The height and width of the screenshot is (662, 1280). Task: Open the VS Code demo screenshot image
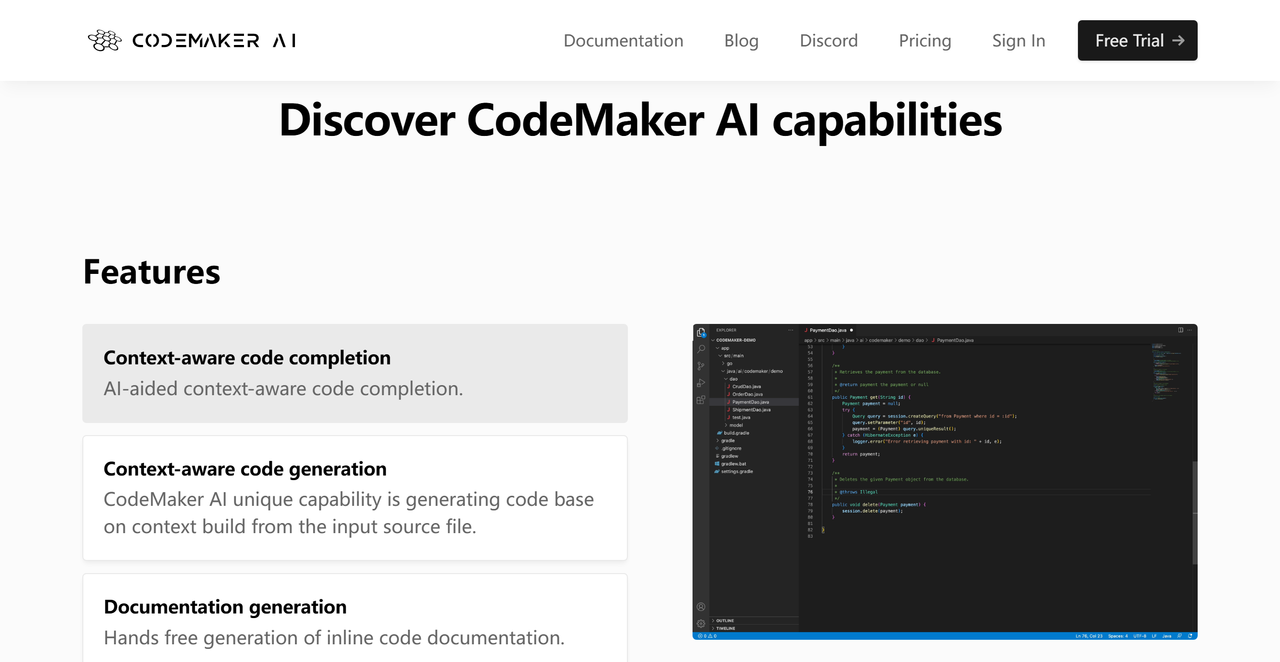945,482
